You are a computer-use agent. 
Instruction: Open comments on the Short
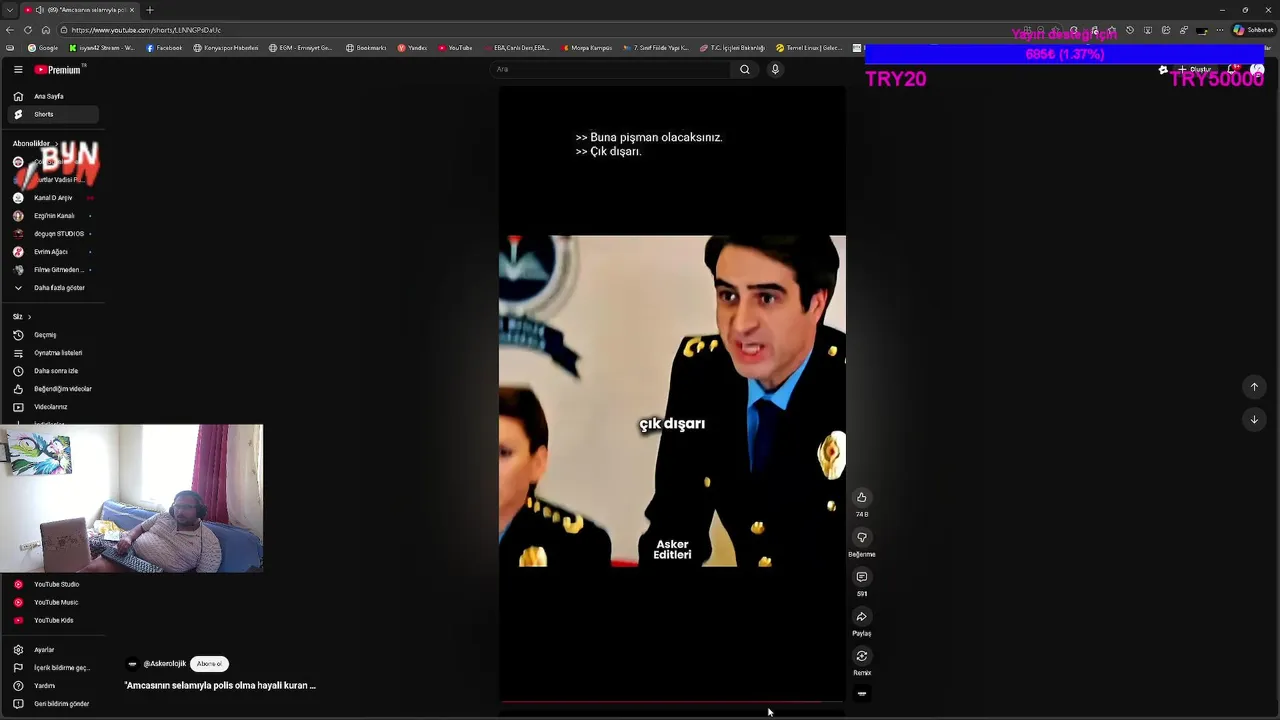click(x=861, y=577)
